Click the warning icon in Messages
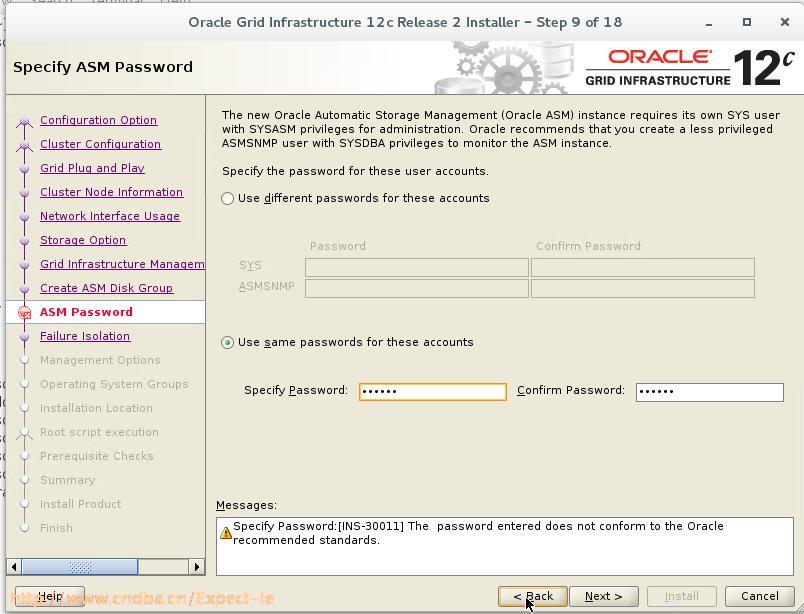804x614 pixels. pyautogui.click(x=226, y=533)
